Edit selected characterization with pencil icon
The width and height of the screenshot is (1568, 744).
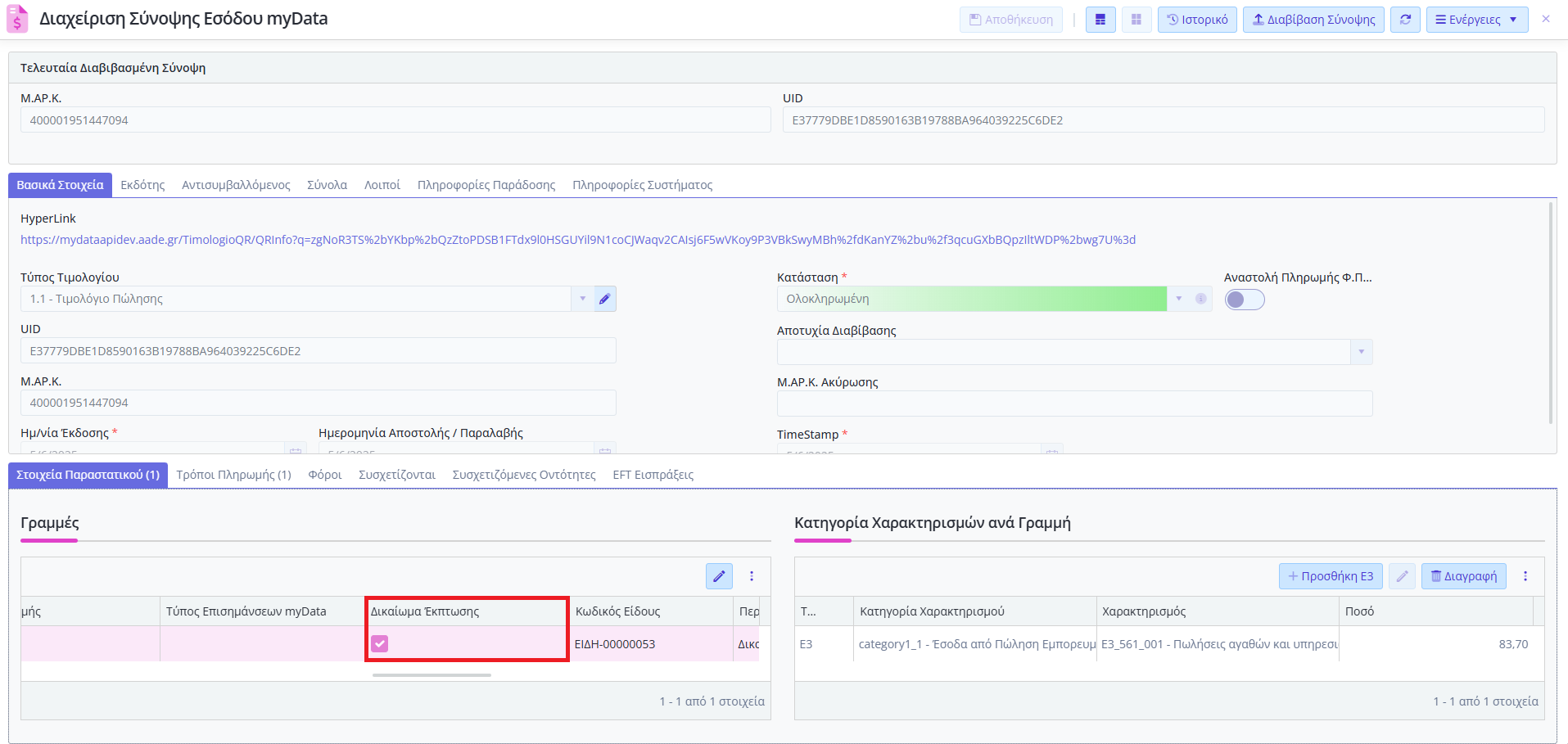point(1403,576)
